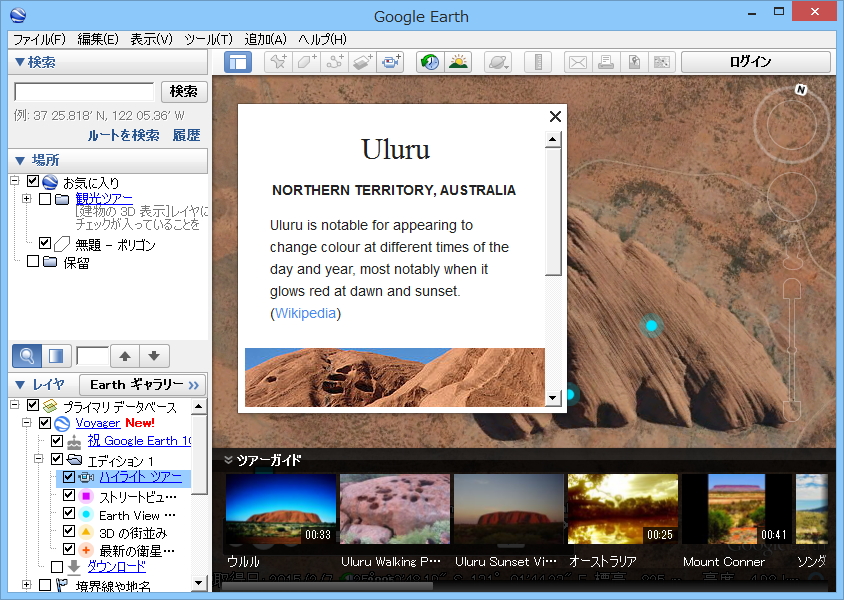The image size is (844, 600).
Task: Open the planet switcher icon
Action: click(x=498, y=62)
